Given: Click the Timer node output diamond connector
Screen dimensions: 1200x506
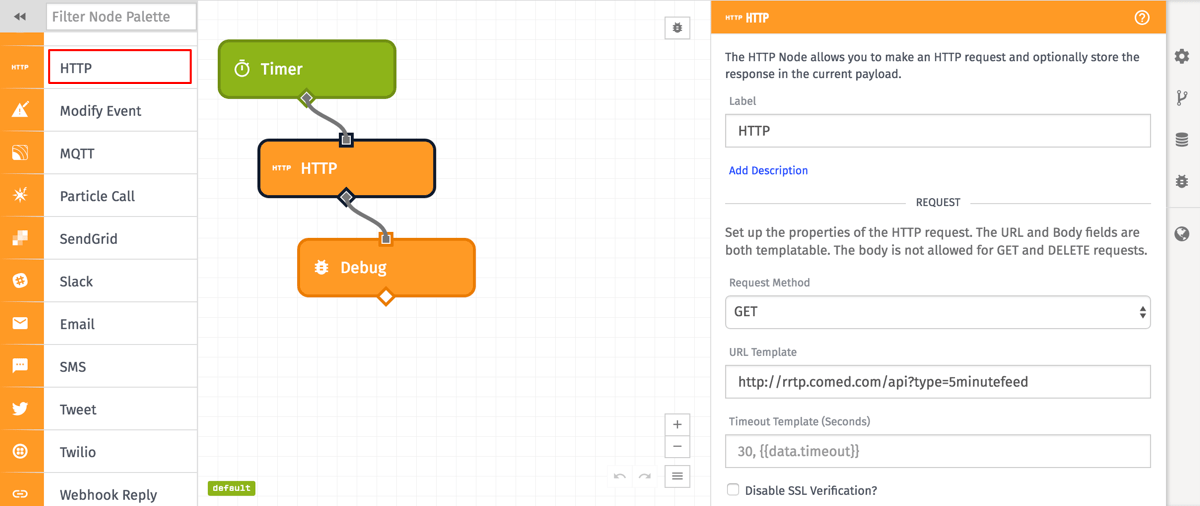Looking at the screenshot, I should pos(307,98).
